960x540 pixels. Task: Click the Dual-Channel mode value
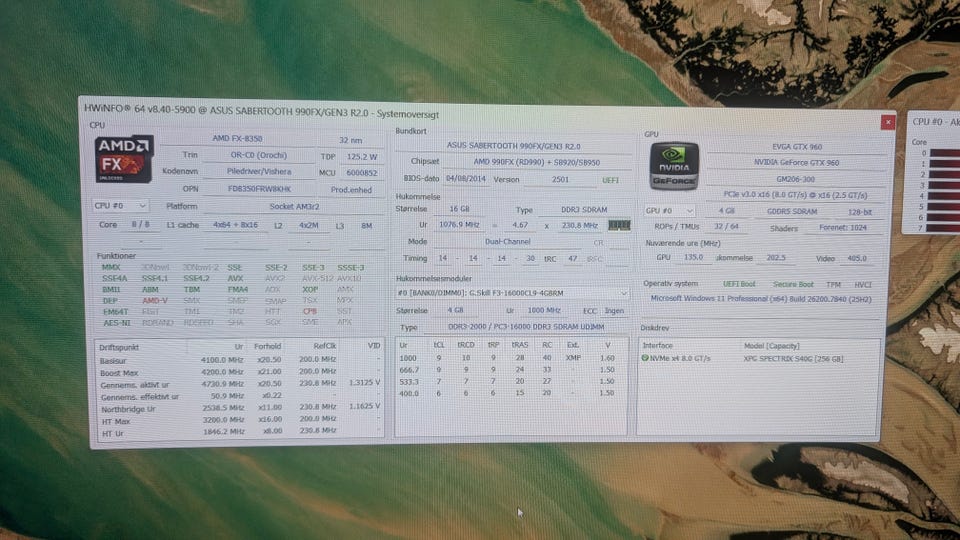[508, 242]
